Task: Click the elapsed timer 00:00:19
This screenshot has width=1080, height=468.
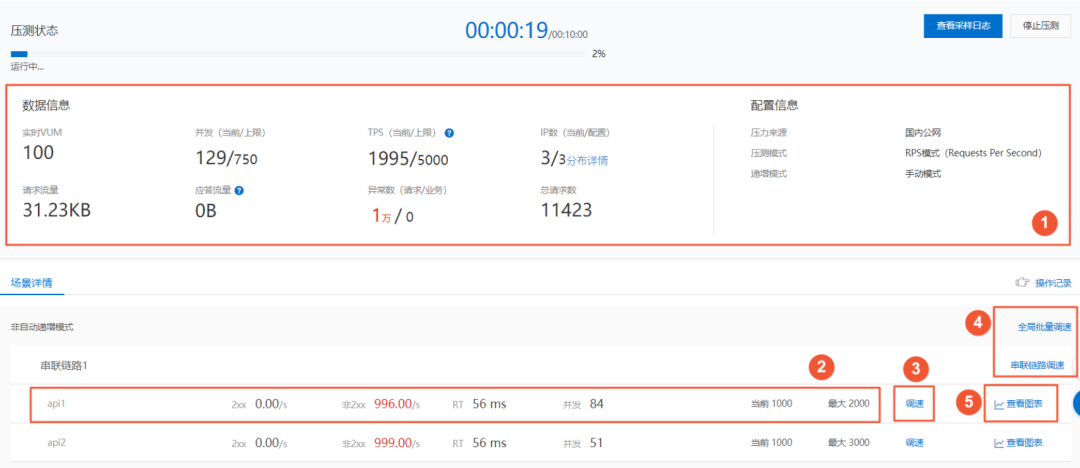Action: pos(506,30)
